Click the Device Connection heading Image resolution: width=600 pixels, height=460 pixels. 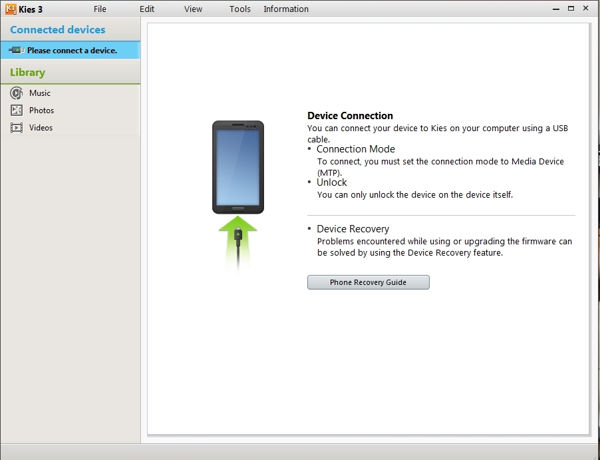350,116
